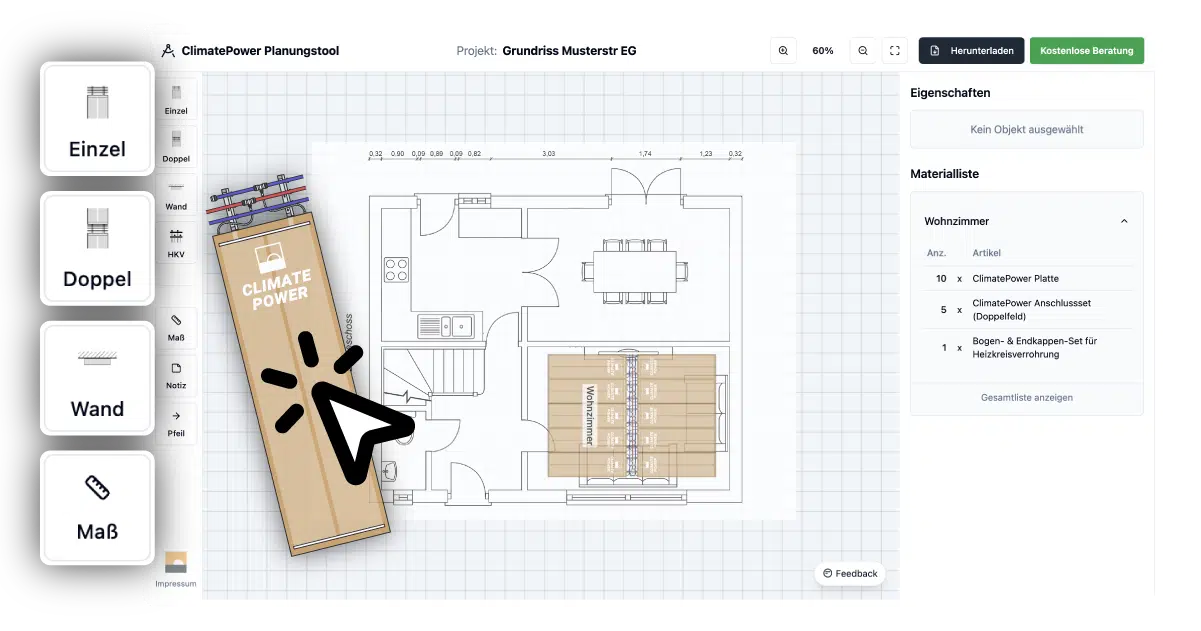Click the zoom out magnifier icon

coord(863,51)
